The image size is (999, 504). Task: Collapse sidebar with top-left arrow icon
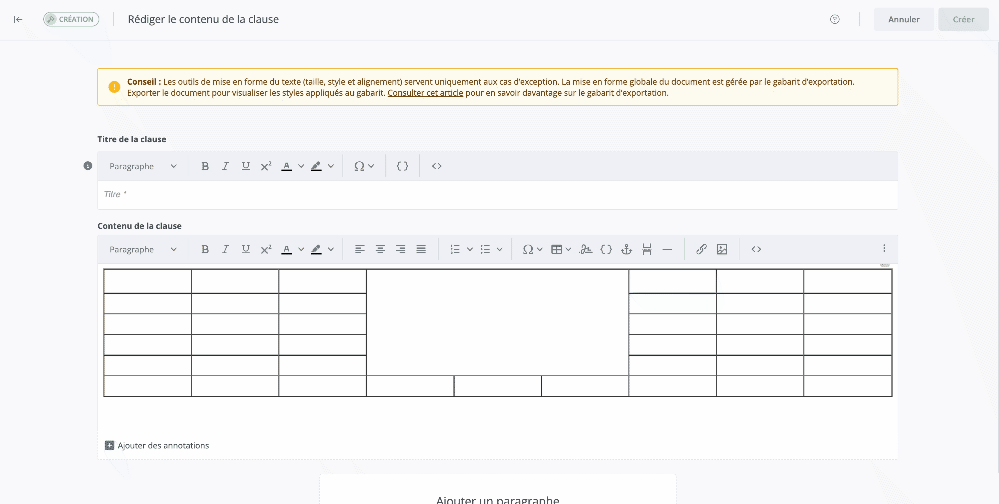(x=18, y=19)
